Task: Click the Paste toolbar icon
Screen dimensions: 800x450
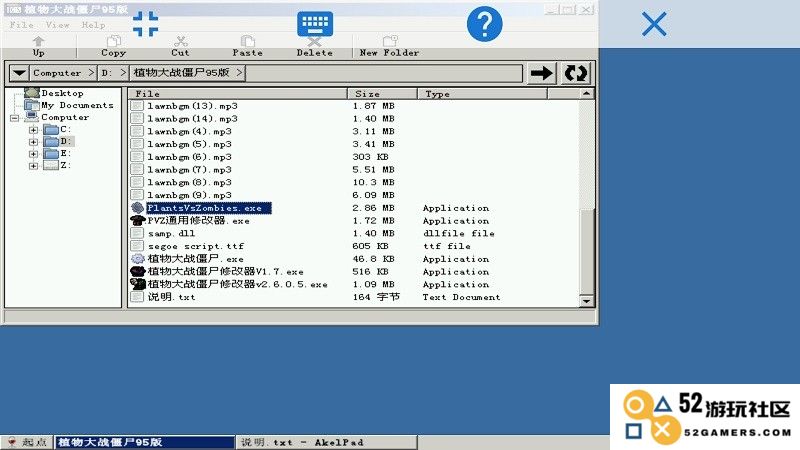Action: [x=247, y=41]
